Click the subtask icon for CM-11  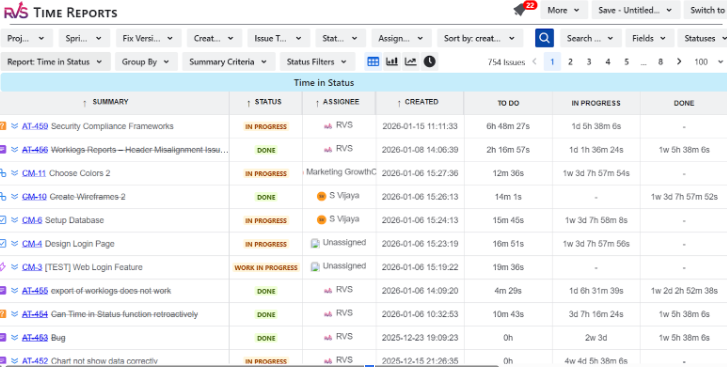(x=3, y=173)
